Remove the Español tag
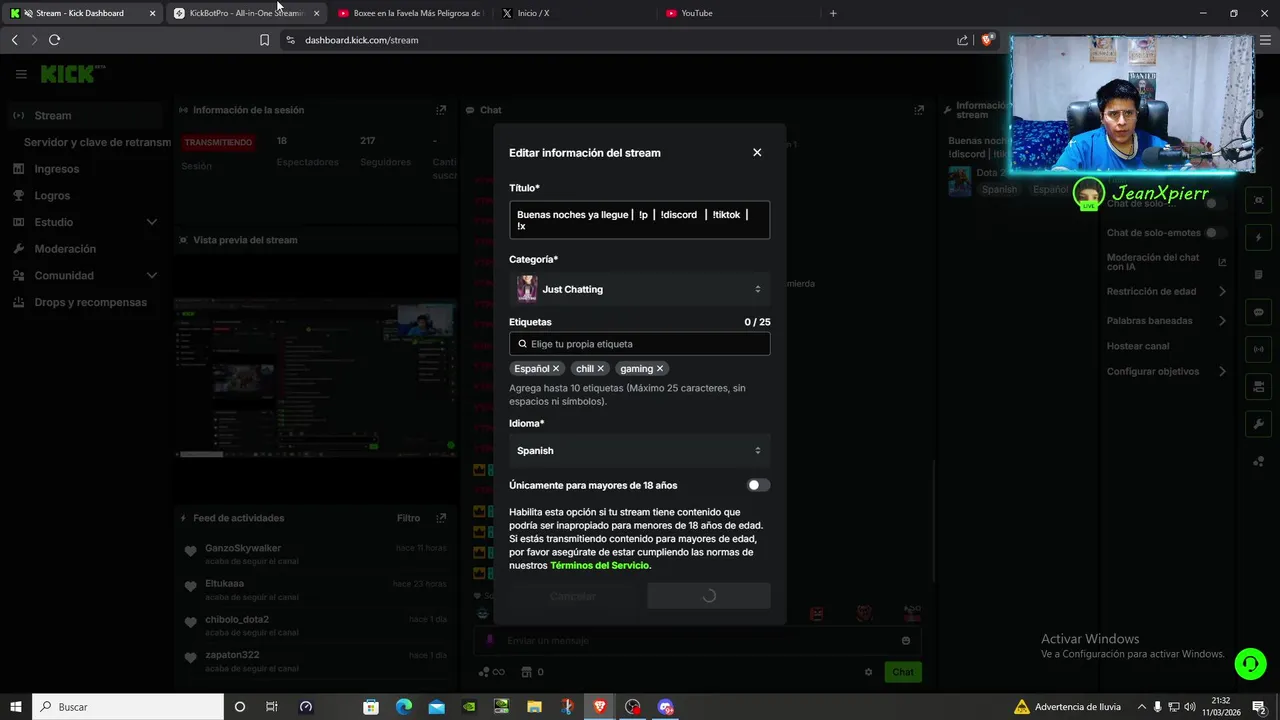The width and height of the screenshot is (1280, 720). point(556,369)
